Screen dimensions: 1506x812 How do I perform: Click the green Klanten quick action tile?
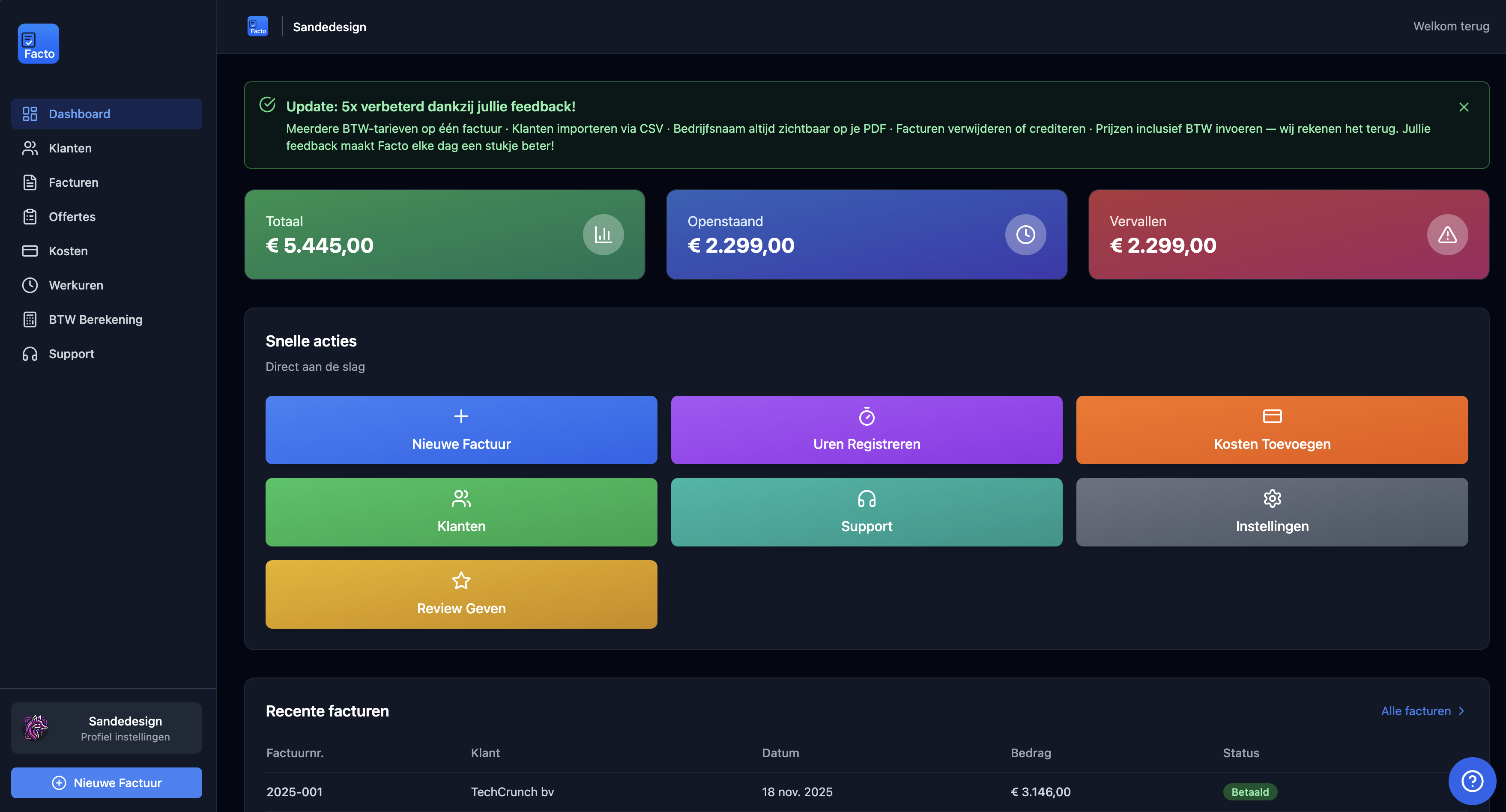point(461,512)
